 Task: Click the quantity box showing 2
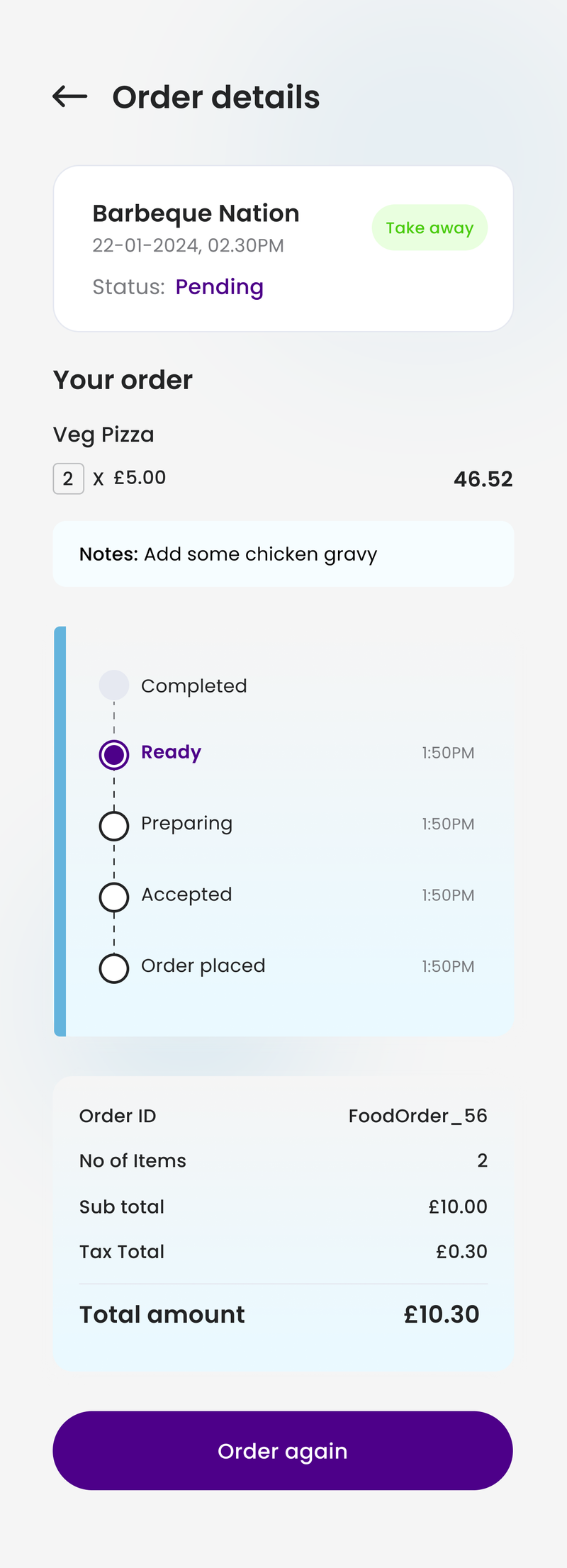click(68, 478)
